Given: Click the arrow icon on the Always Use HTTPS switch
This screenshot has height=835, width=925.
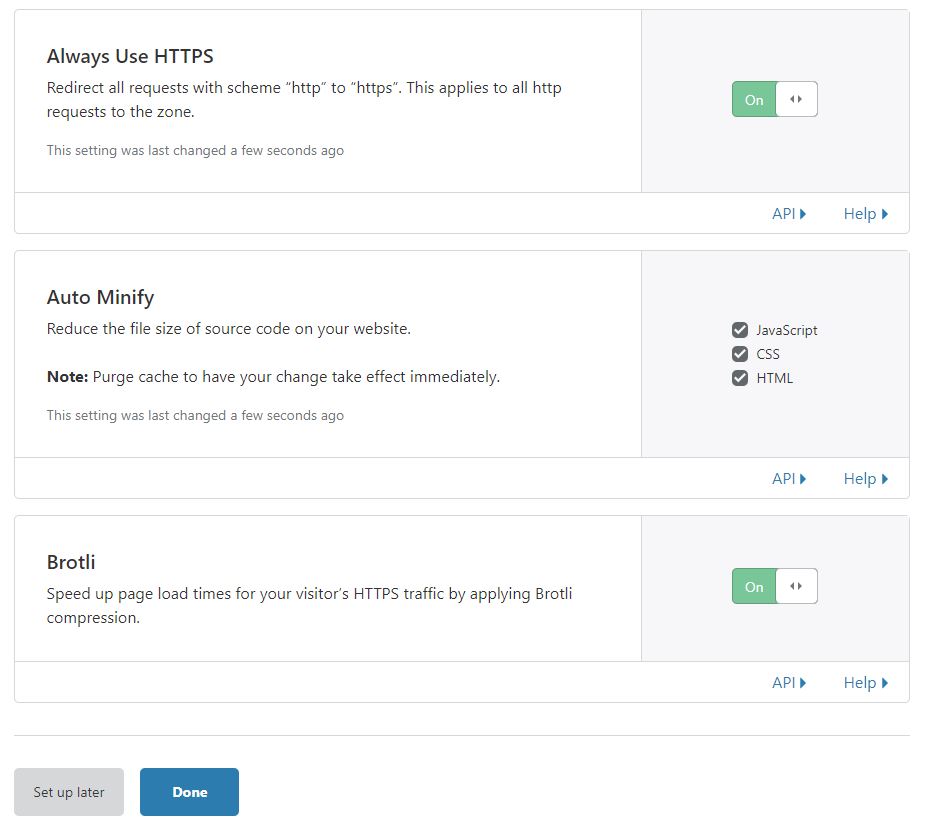Looking at the screenshot, I should click(x=797, y=99).
